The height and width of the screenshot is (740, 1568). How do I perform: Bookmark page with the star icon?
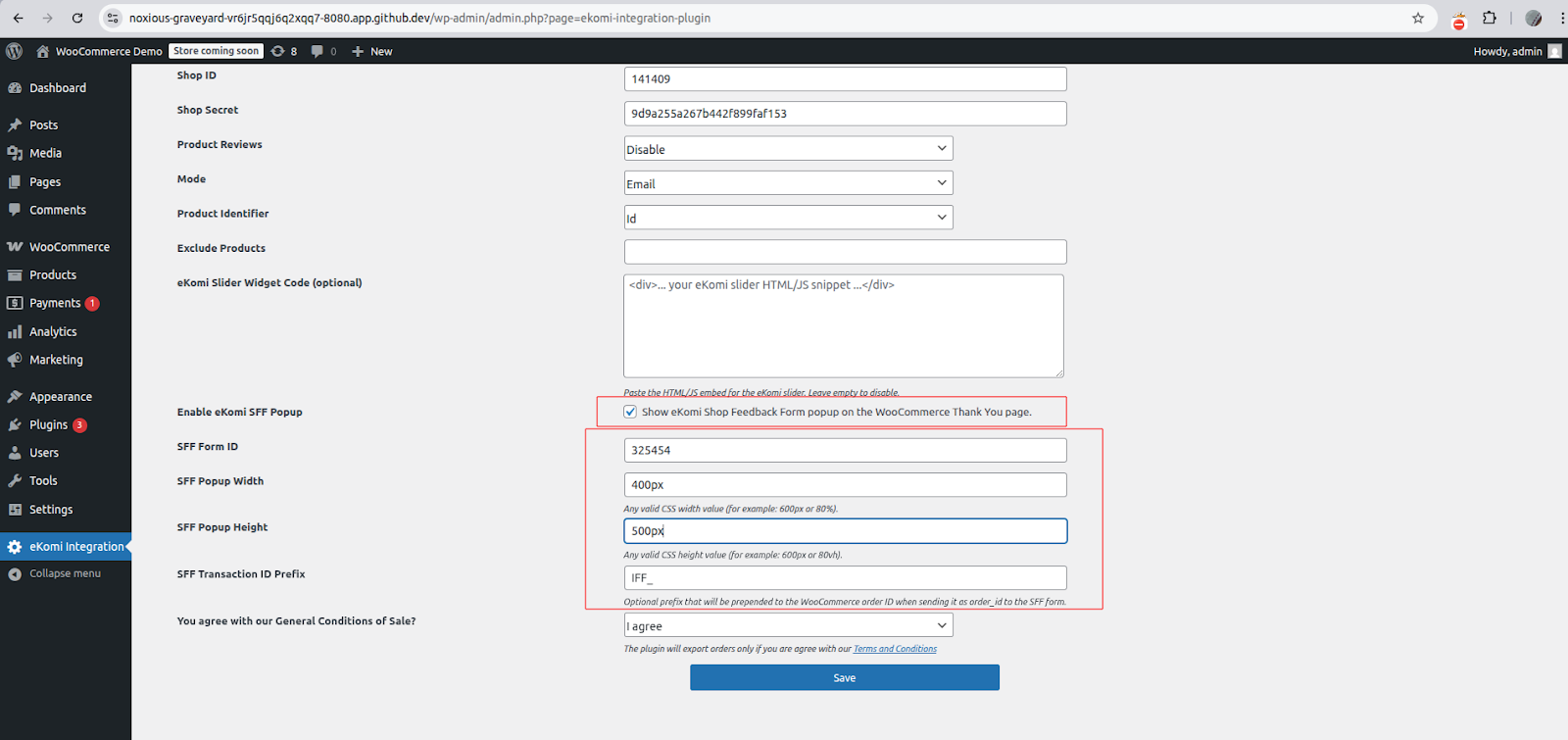pyautogui.click(x=1417, y=18)
